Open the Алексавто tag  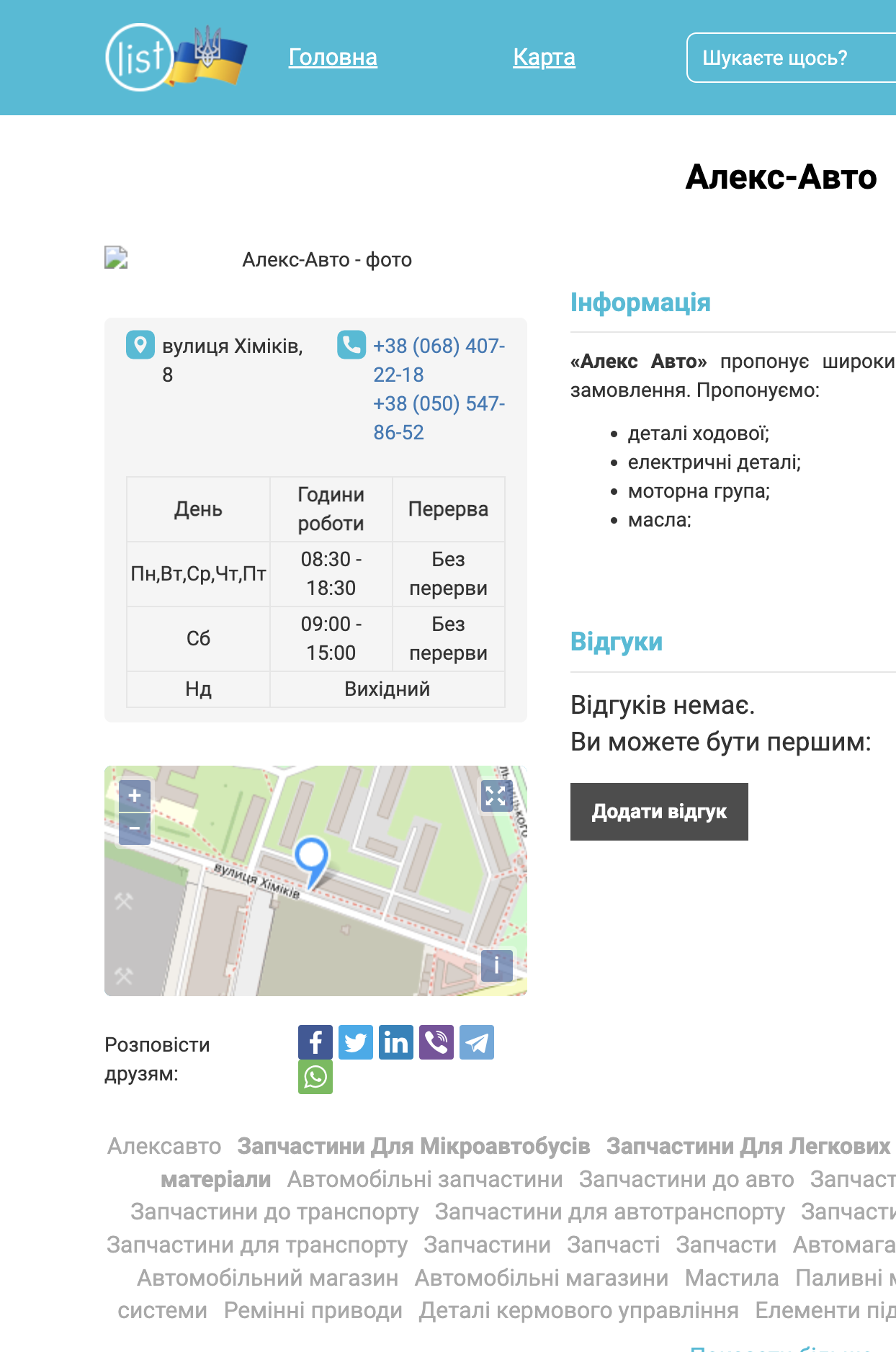pyautogui.click(x=164, y=1146)
